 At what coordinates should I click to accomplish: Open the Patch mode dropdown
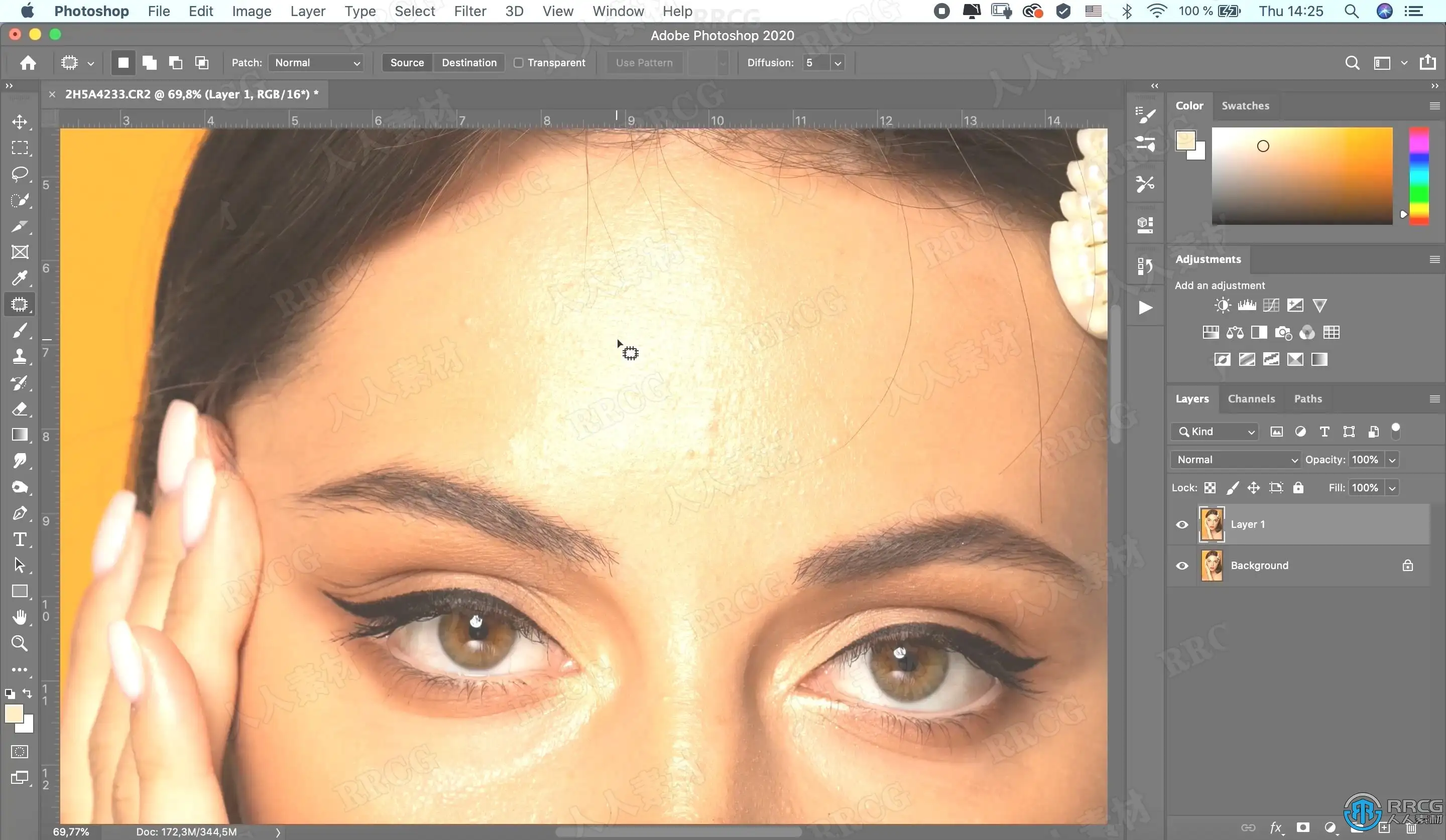(x=317, y=63)
